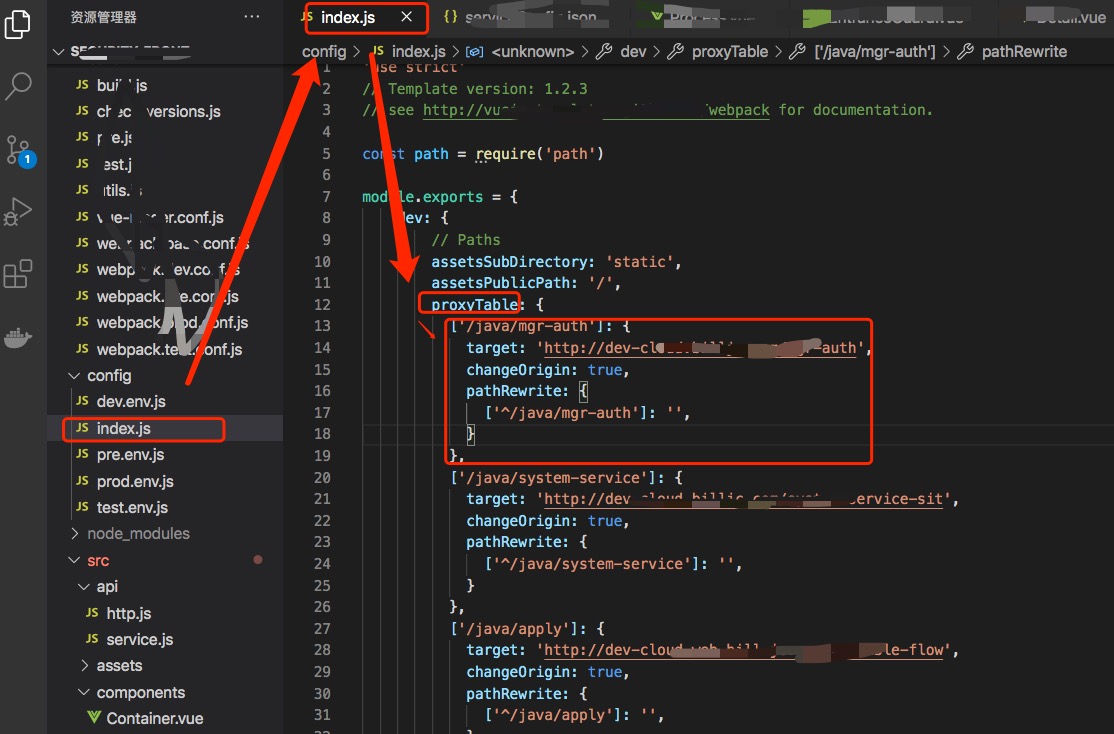Image resolution: width=1114 pixels, height=734 pixels.
Task: Click pathRewrite in the breadcrumb bar
Action: coord(1023,51)
